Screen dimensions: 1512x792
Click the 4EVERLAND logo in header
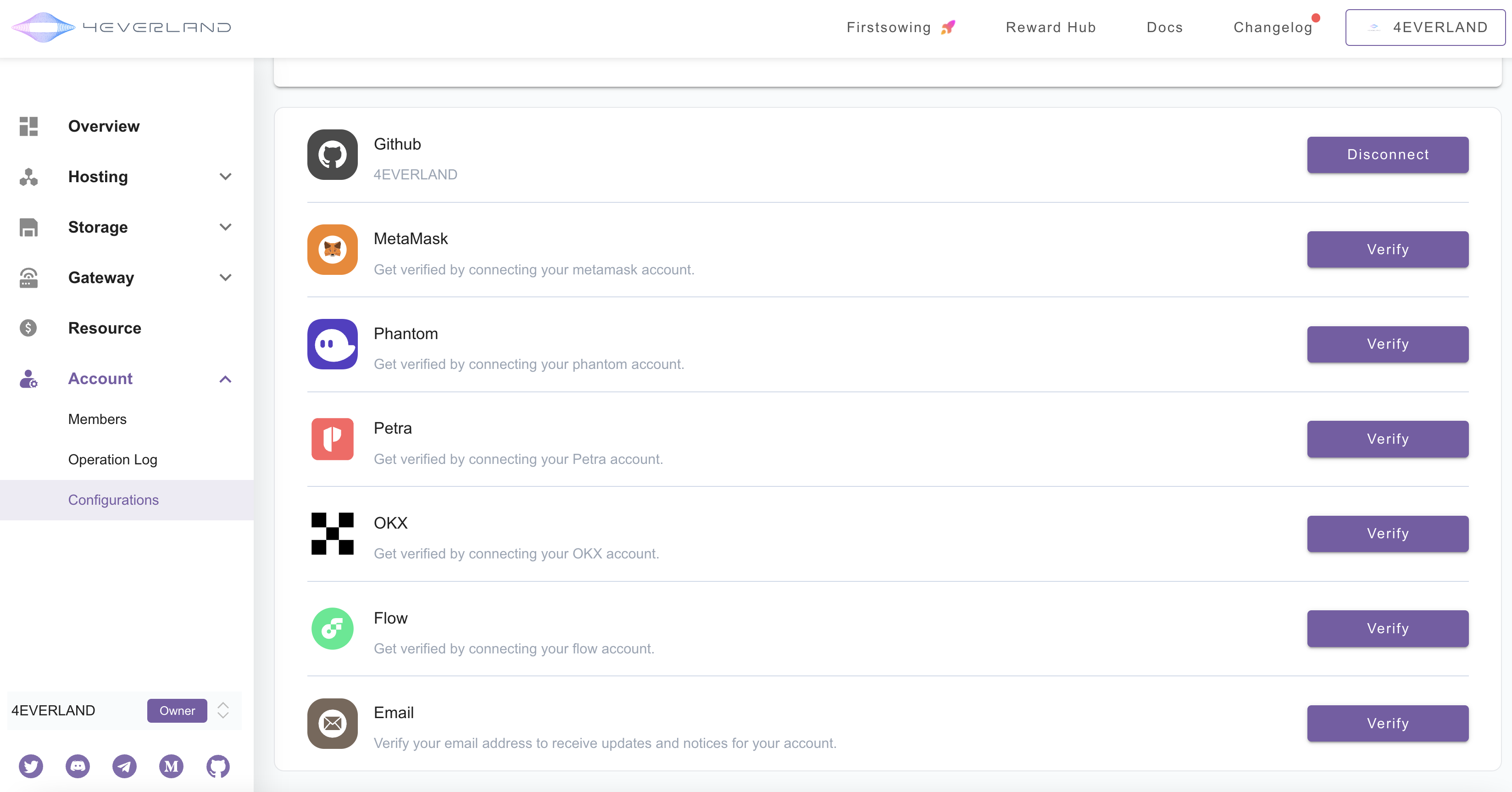[122, 27]
